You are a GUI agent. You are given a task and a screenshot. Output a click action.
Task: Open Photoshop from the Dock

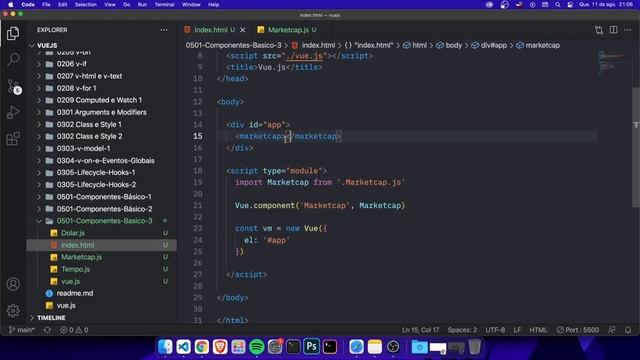pyautogui.click(x=311, y=347)
